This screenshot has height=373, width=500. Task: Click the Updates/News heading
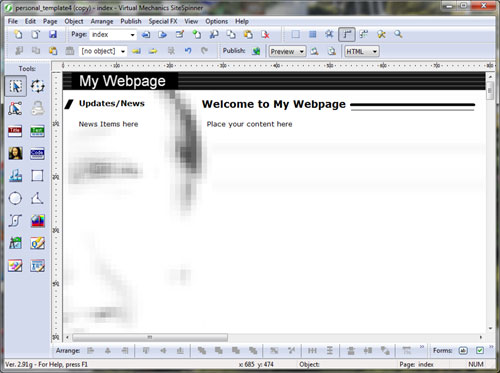click(x=112, y=103)
